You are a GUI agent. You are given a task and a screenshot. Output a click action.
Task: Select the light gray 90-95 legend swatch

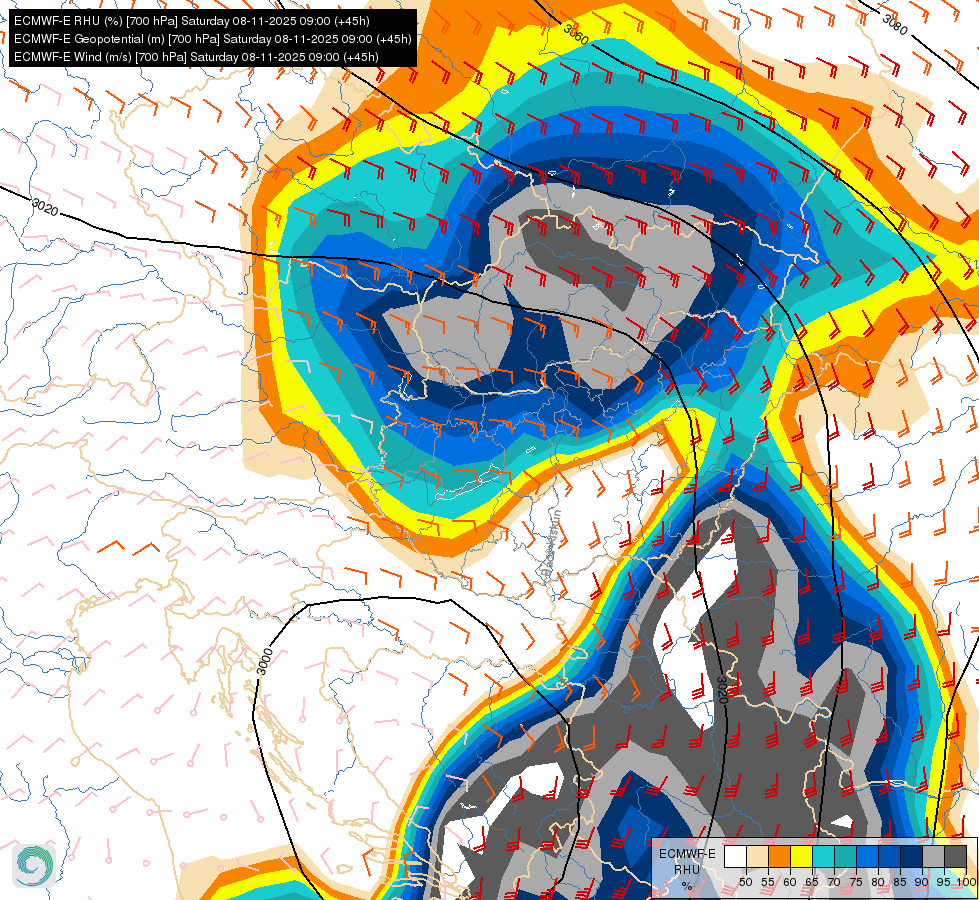point(933,856)
